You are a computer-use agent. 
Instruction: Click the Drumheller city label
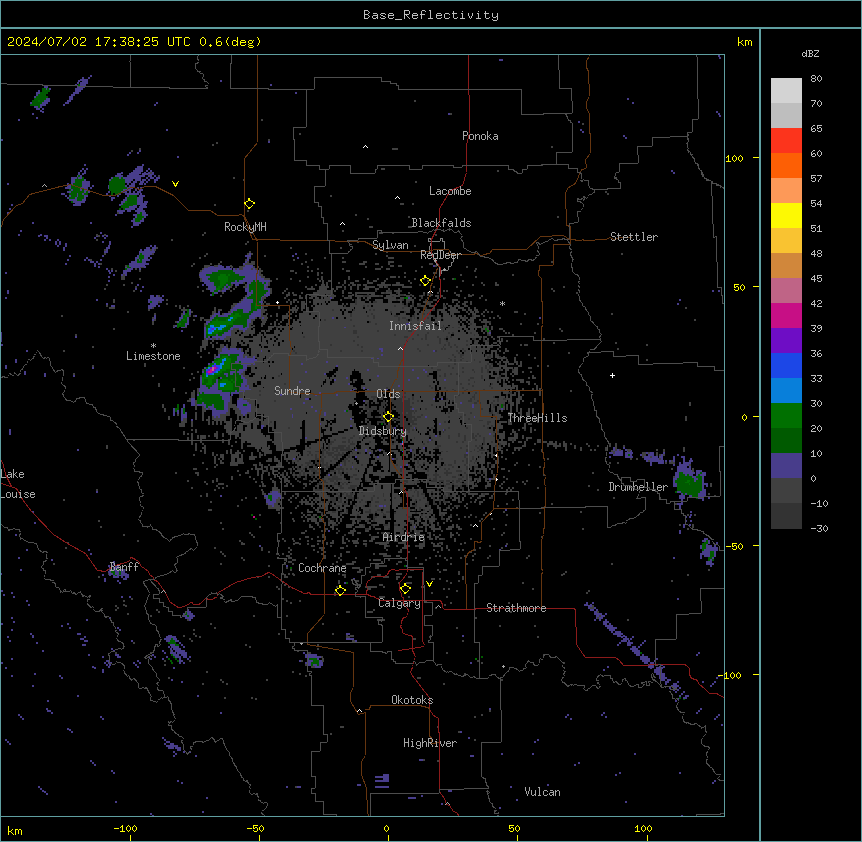coord(638,487)
